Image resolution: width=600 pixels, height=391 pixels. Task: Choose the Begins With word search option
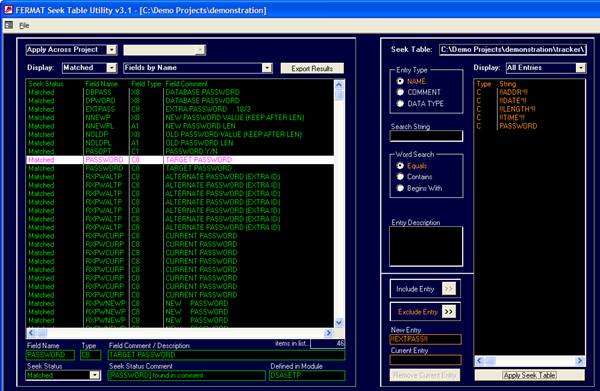(x=400, y=188)
